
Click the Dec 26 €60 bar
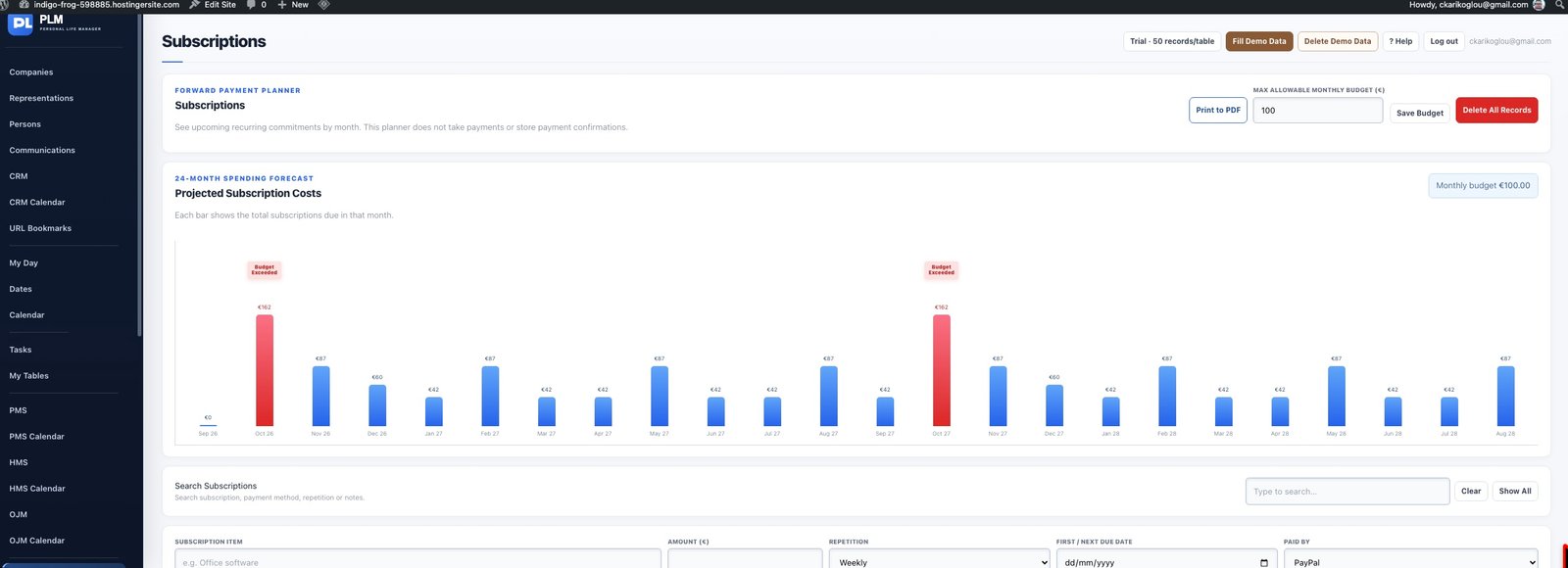click(x=377, y=405)
